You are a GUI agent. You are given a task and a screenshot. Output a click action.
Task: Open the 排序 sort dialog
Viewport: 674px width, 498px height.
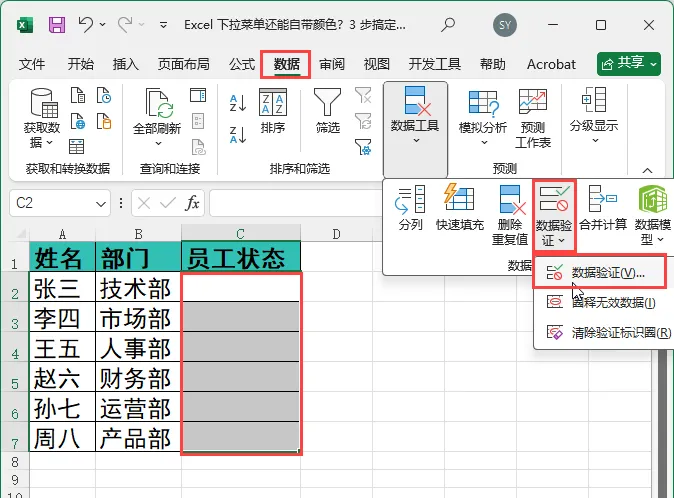(x=273, y=111)
